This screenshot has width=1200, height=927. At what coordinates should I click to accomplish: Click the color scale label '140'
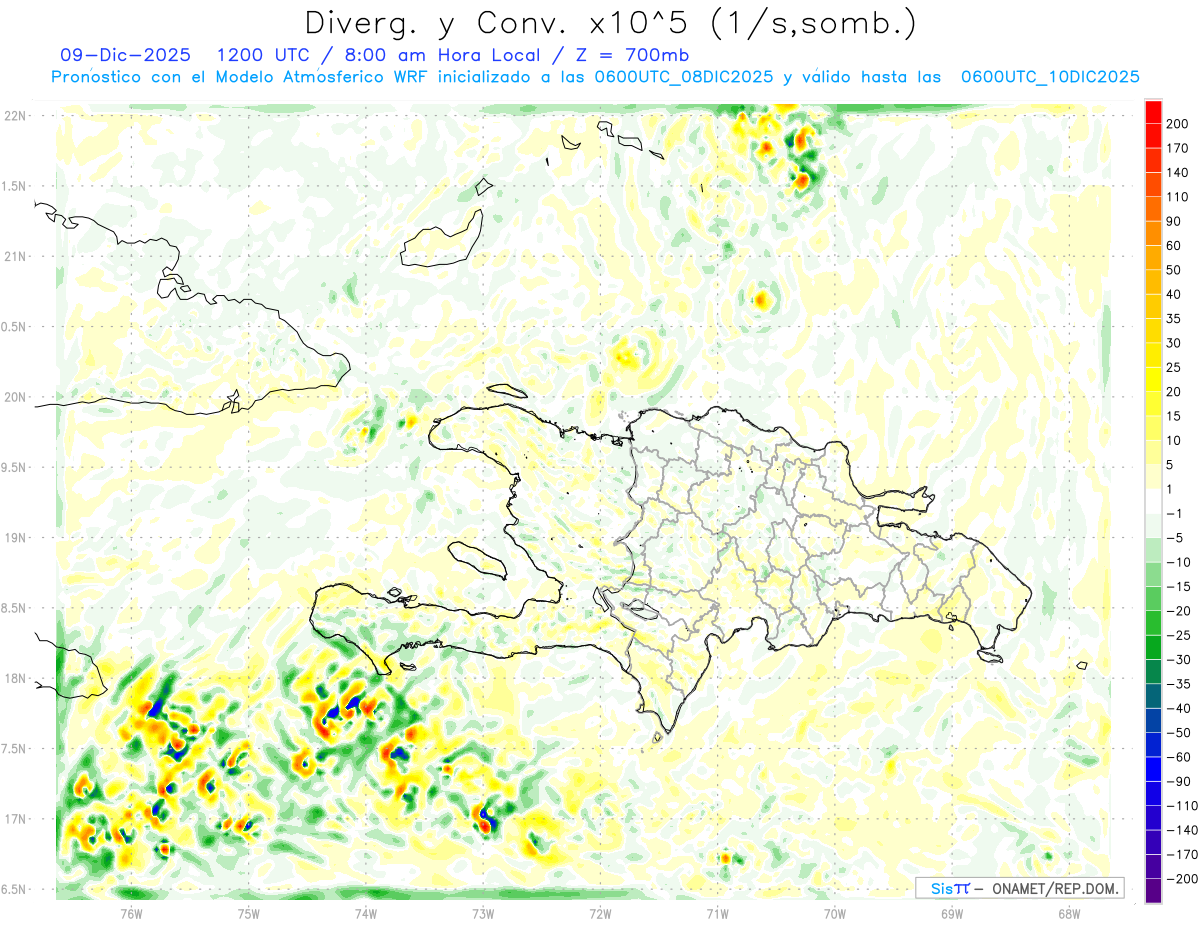(1178, 173)
